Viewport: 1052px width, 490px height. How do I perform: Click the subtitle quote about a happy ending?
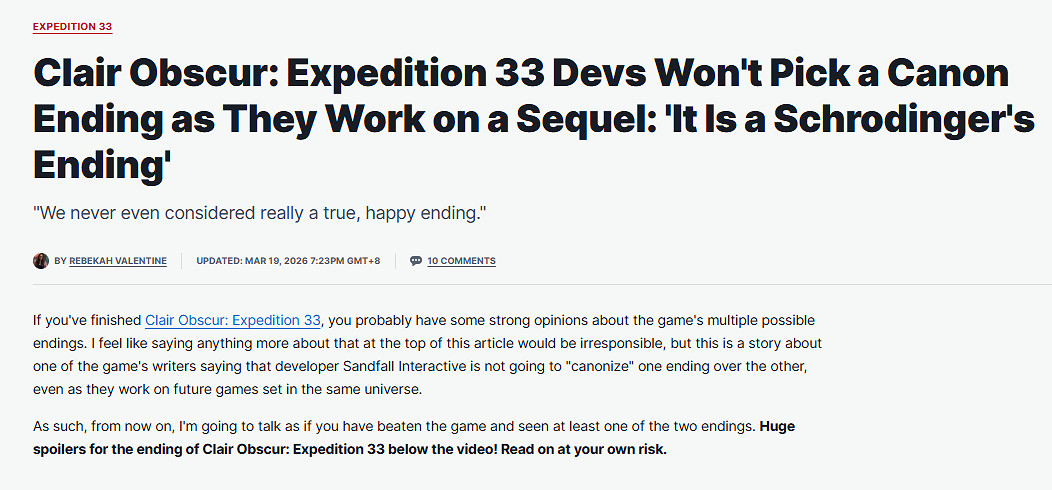259,213
